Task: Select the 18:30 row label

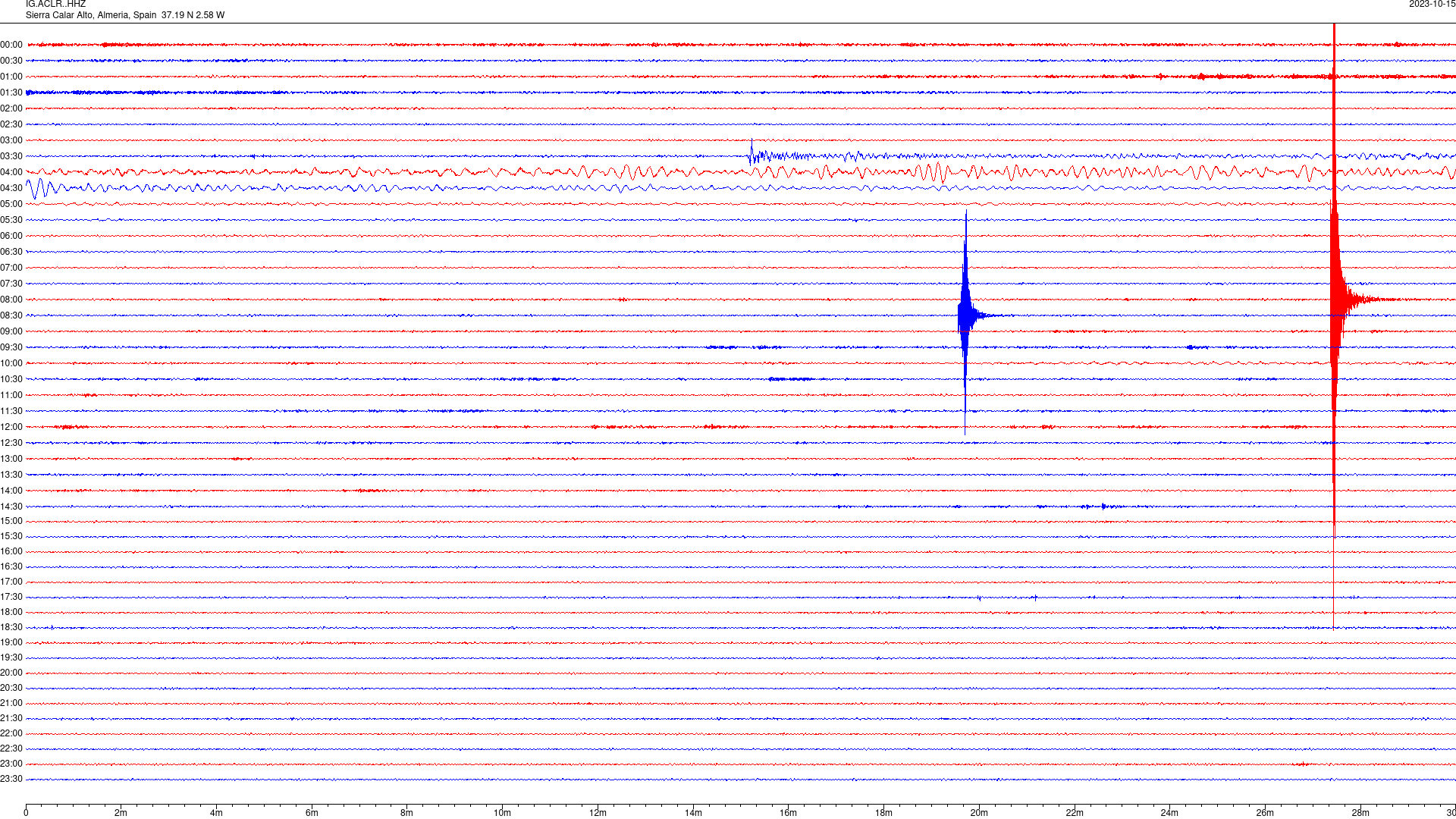Action: pyautogui.click(x=11, y=627)
